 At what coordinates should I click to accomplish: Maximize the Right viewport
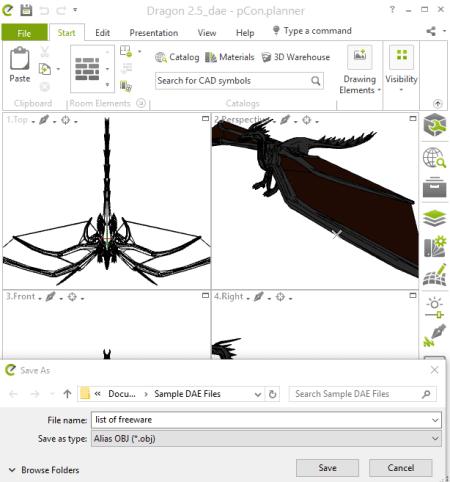pos(413,295)
